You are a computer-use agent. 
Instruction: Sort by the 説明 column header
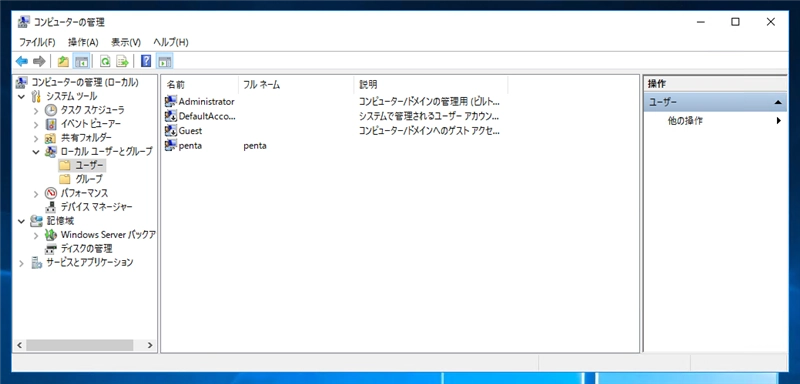[431, 85]
